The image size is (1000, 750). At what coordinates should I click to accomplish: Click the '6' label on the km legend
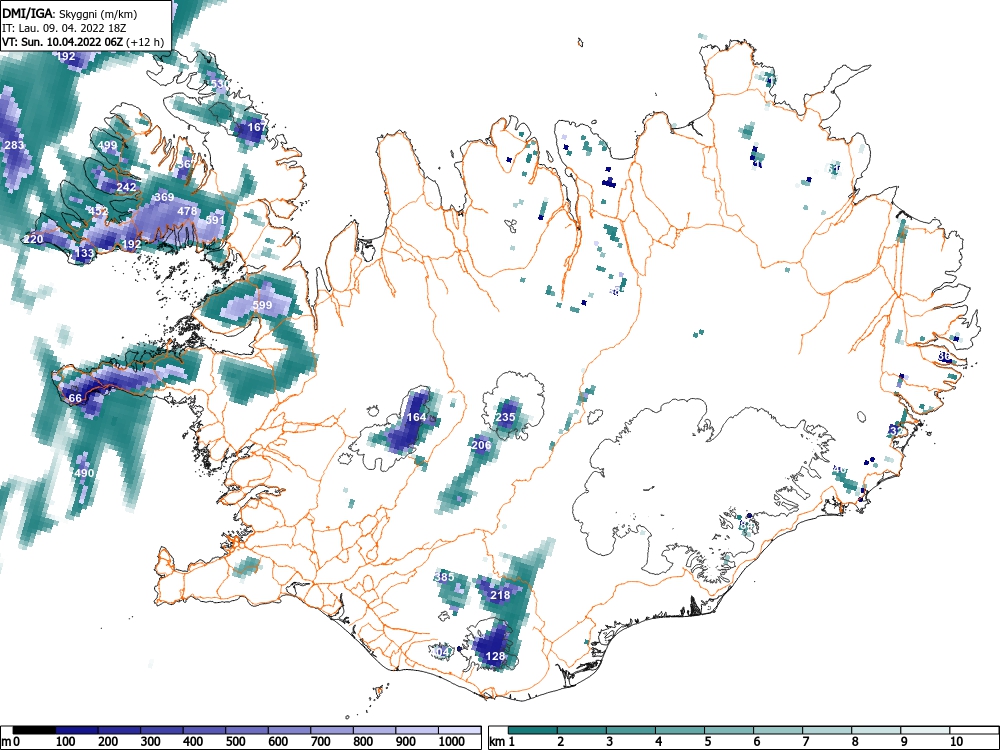(x=756, y=742)
